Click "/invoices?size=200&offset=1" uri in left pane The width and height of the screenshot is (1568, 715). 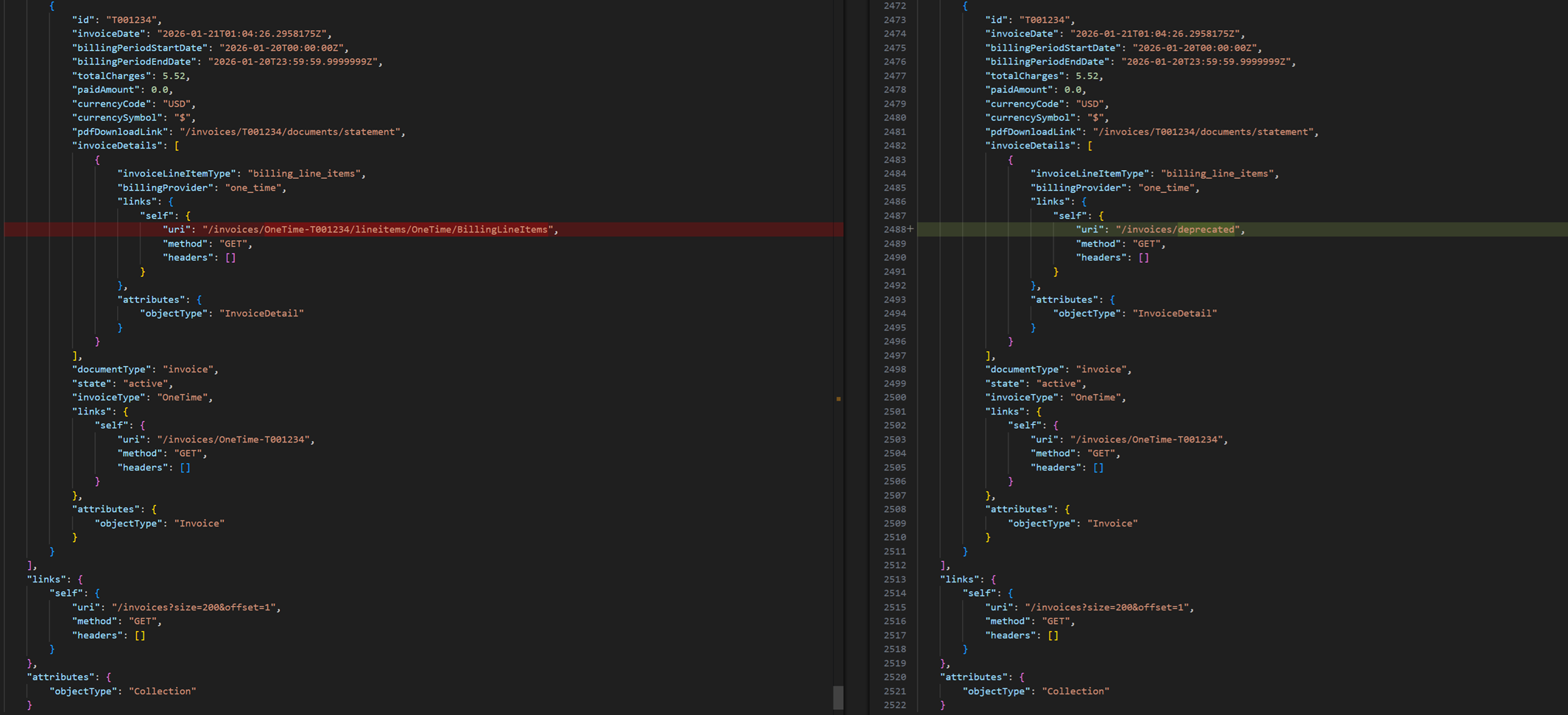click(x=194, y=607)
